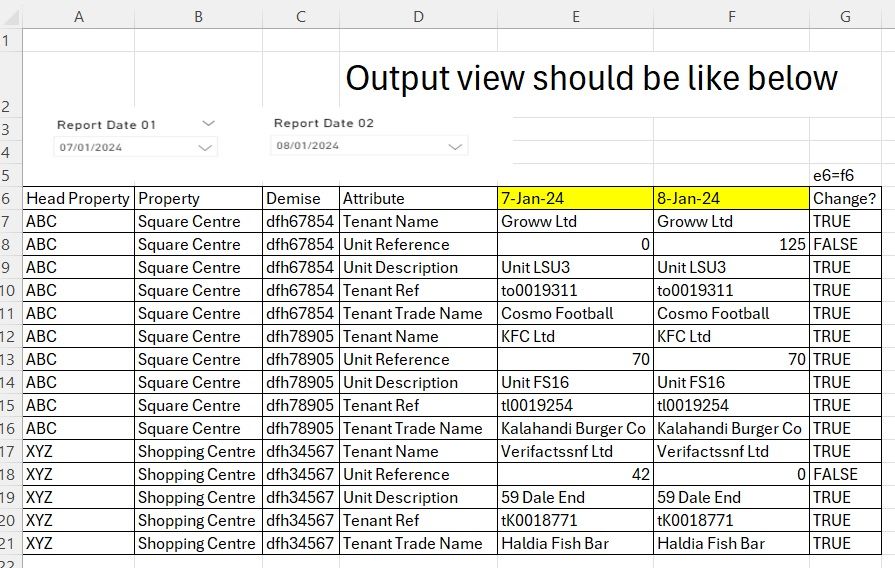Select the yellow '7-Jan-24' header cell
The width and height of the screenshot is (895, 568).
575,199
